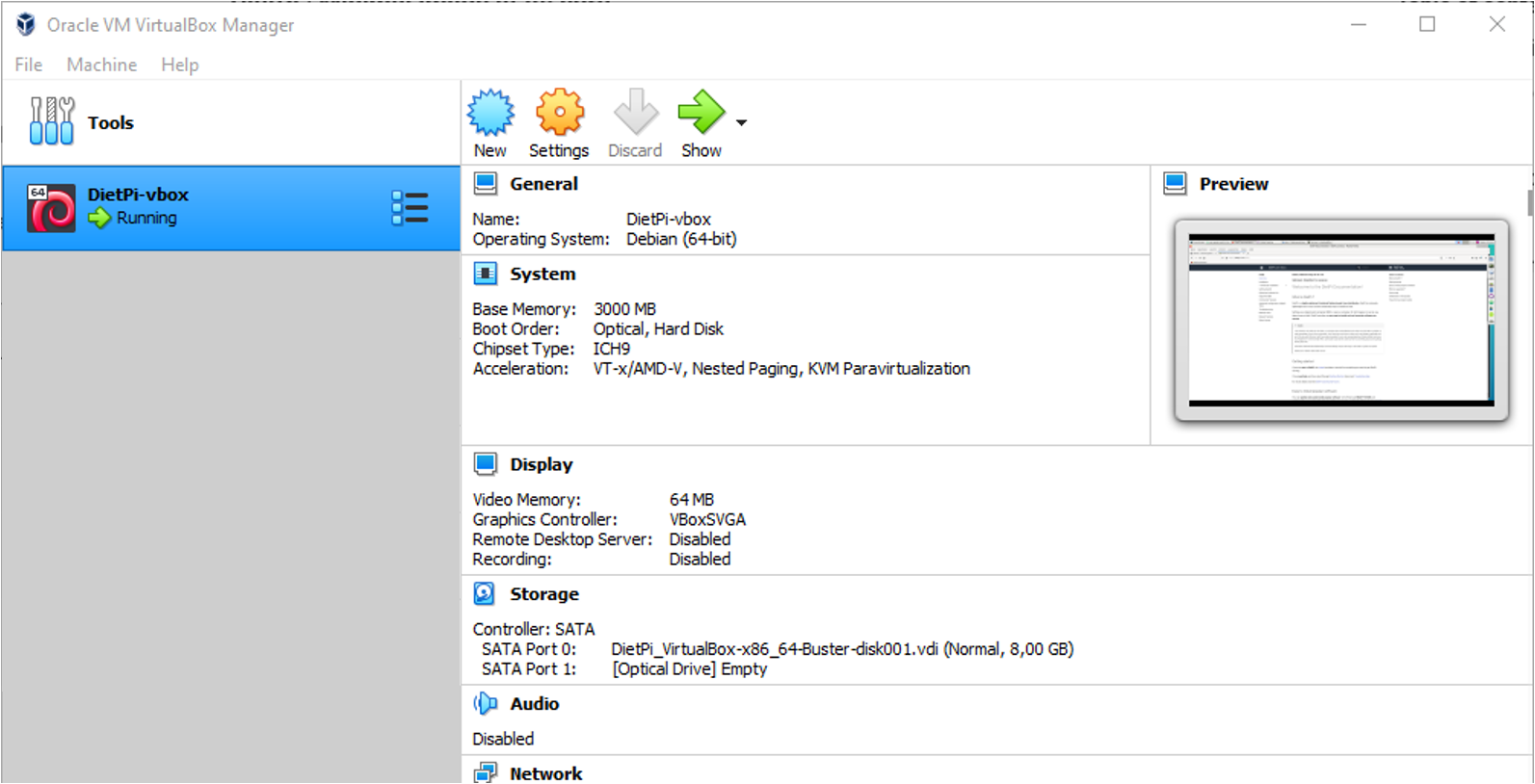Click Boot Order value Optical, Hard Disk

(658, 329)
